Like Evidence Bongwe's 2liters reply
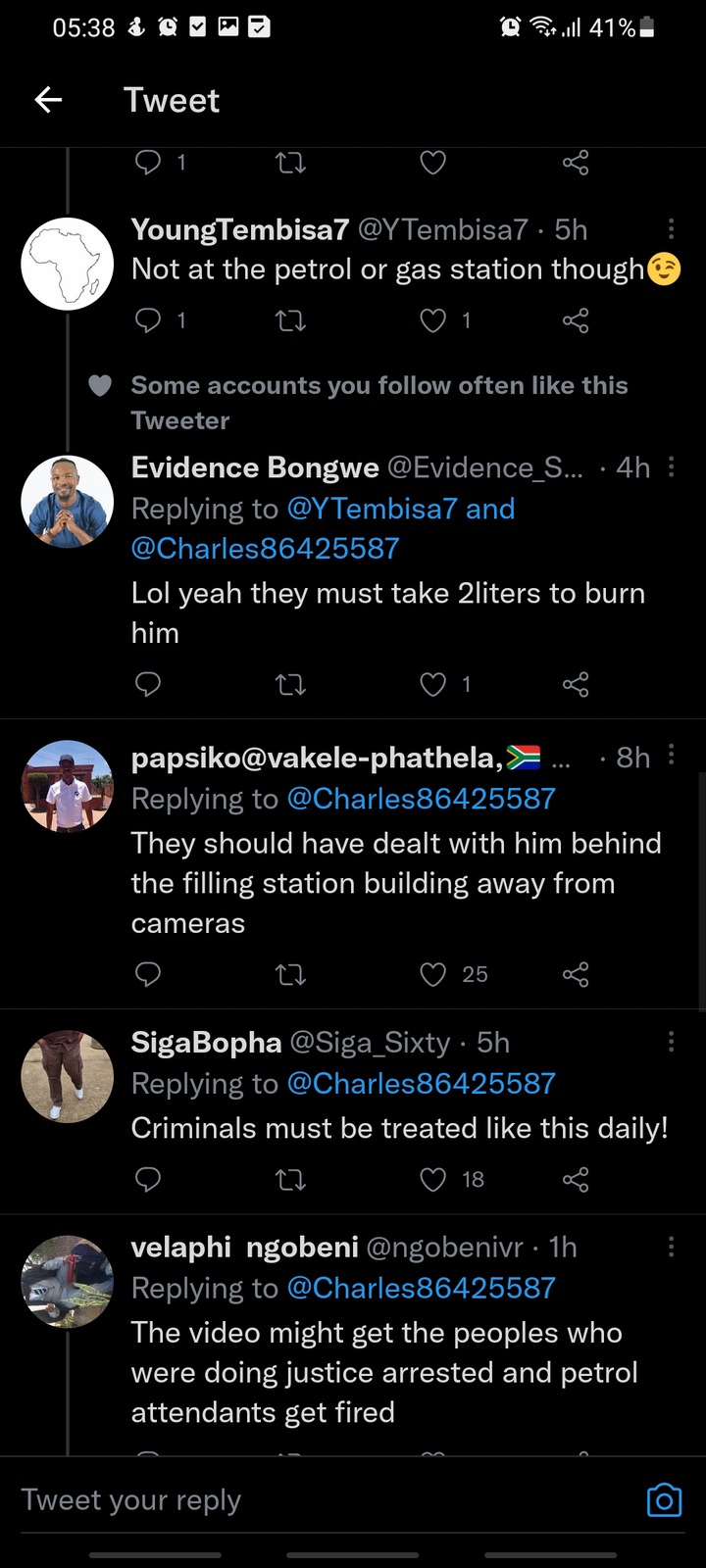Viewport: 706px width, 1568px height. tap(433, 684)
